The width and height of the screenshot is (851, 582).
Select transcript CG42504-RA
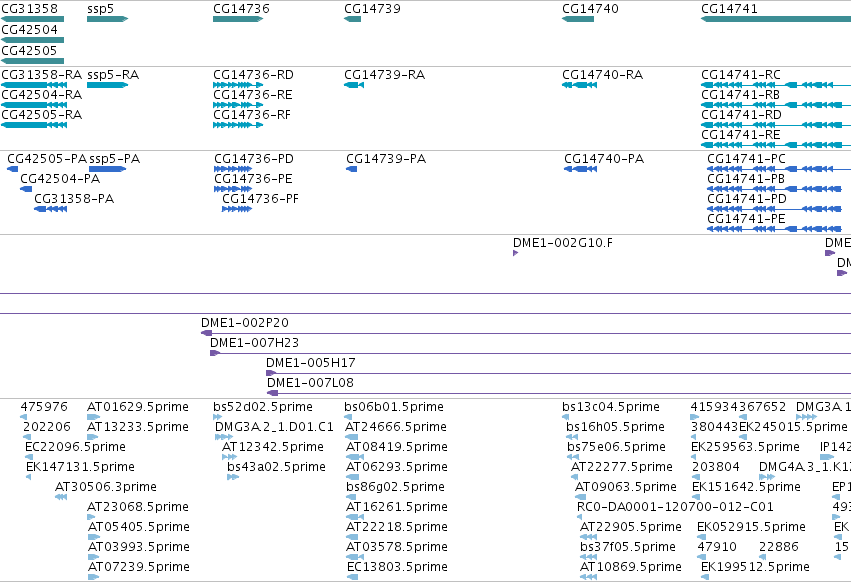coord(34,105)
